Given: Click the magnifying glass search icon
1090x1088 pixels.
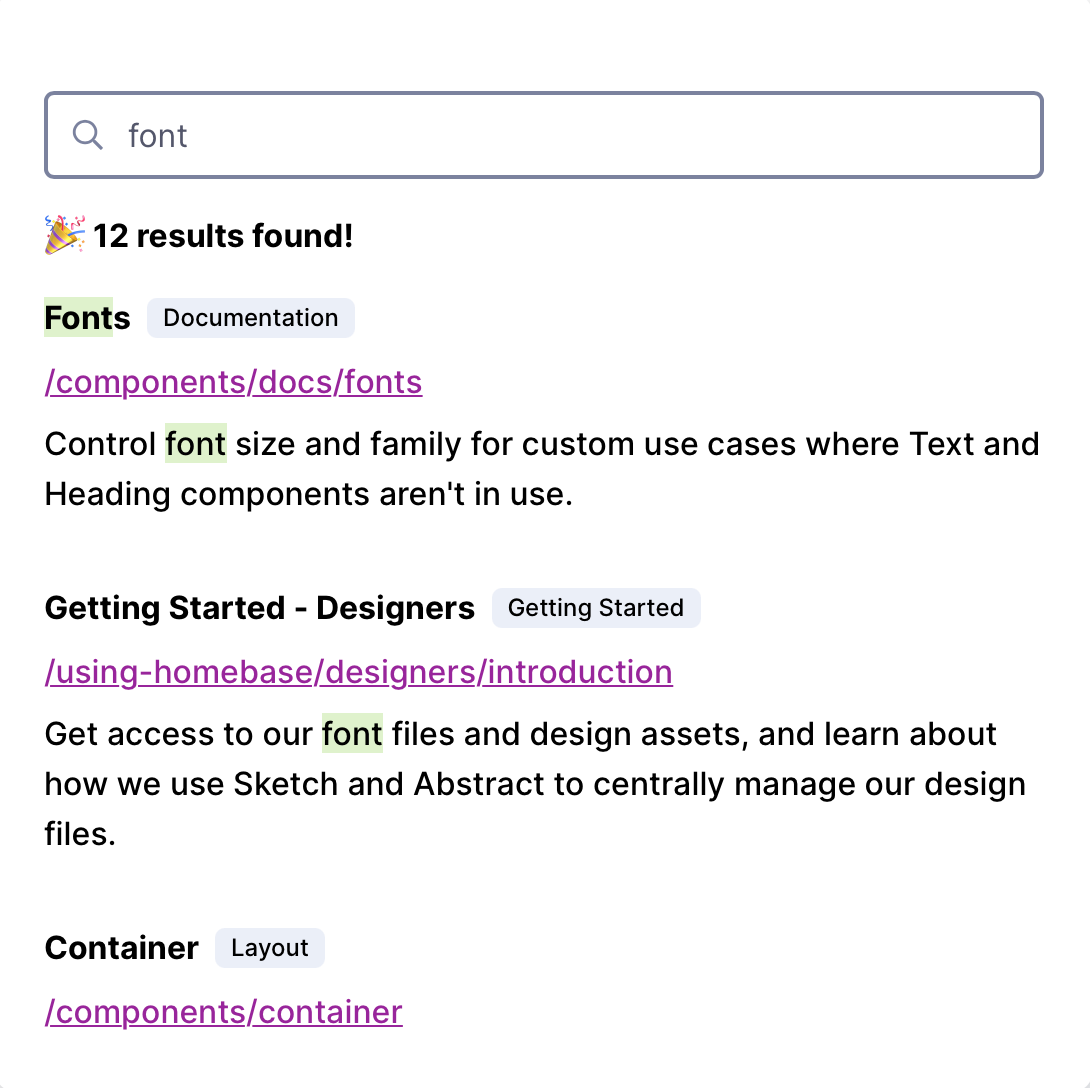Looking at the screenshot, I should (x=88, y=135).
